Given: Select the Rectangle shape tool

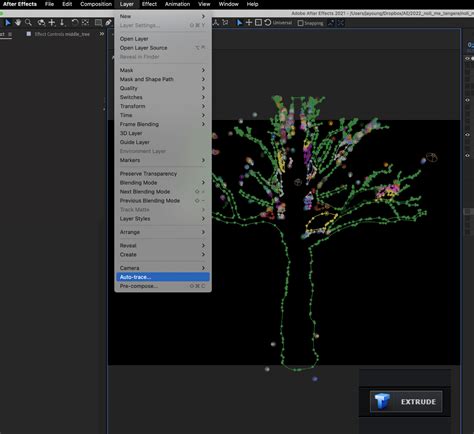Looking at the screenshot, I should [x=98, y=23].
